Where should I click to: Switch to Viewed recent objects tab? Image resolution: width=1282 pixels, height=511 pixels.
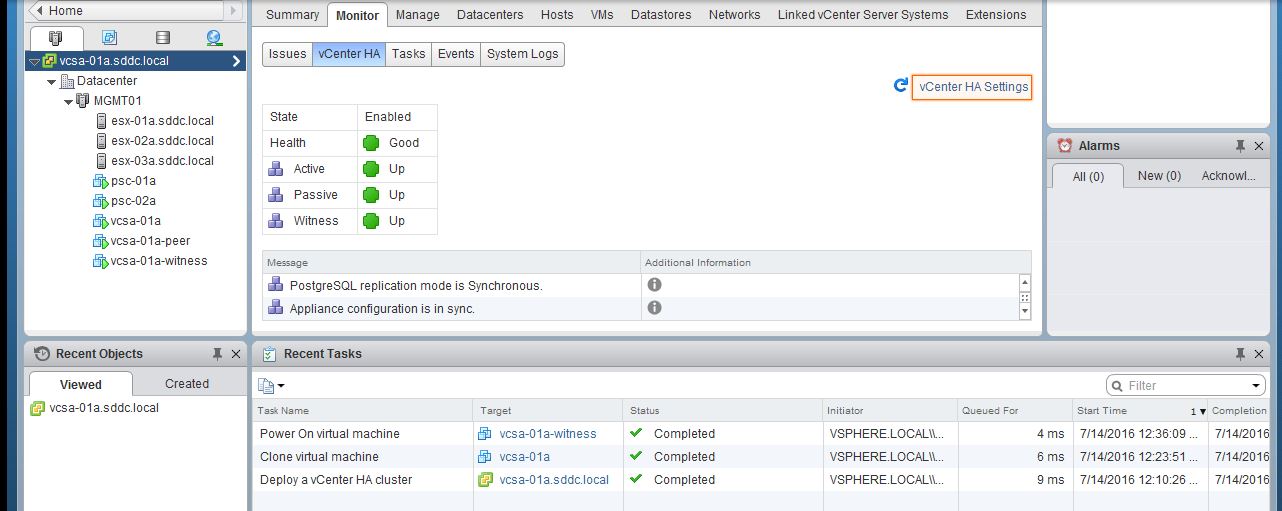pos(81,384)
